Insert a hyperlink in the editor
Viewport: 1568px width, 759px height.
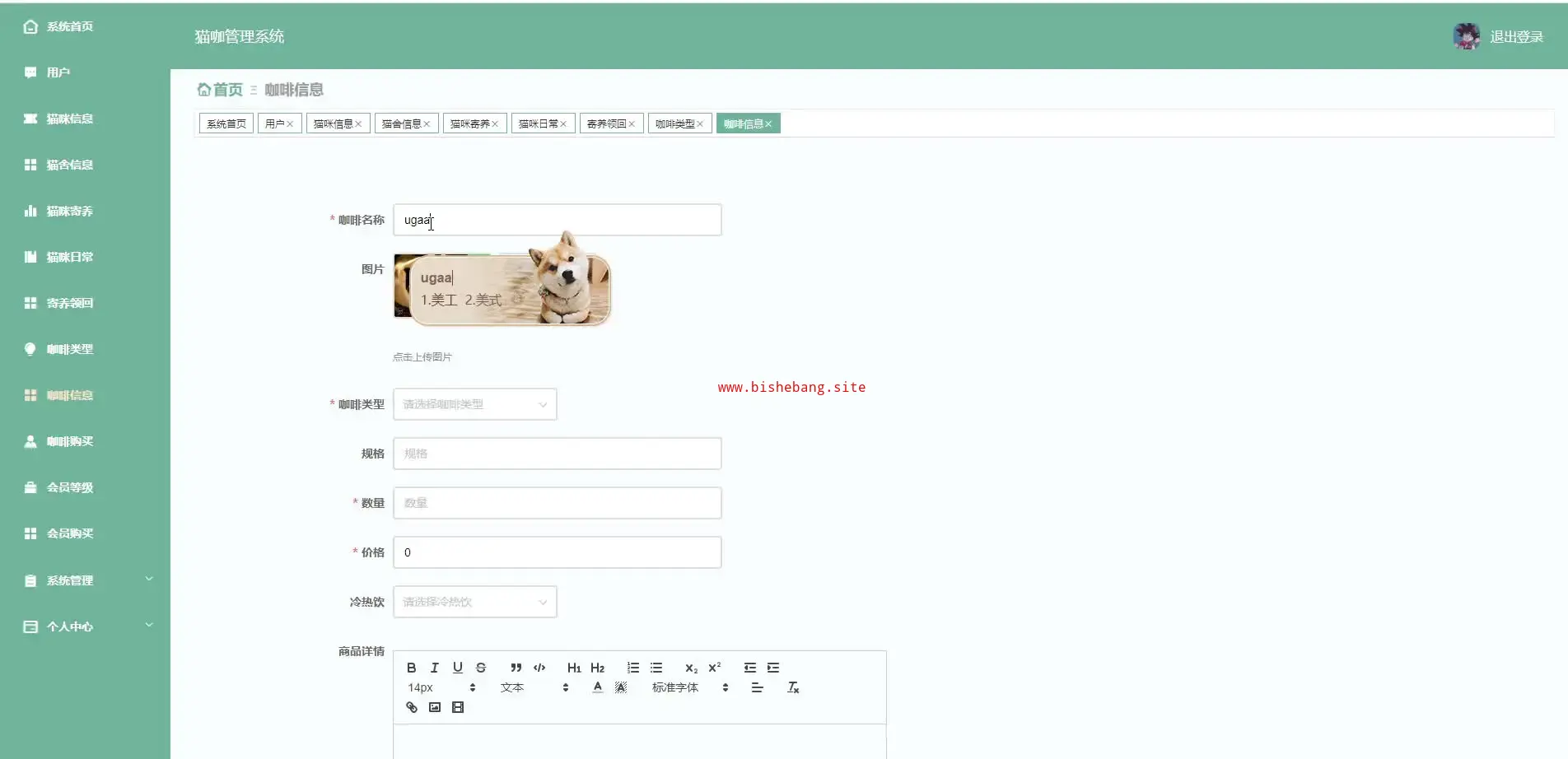[x=412, y=707]
